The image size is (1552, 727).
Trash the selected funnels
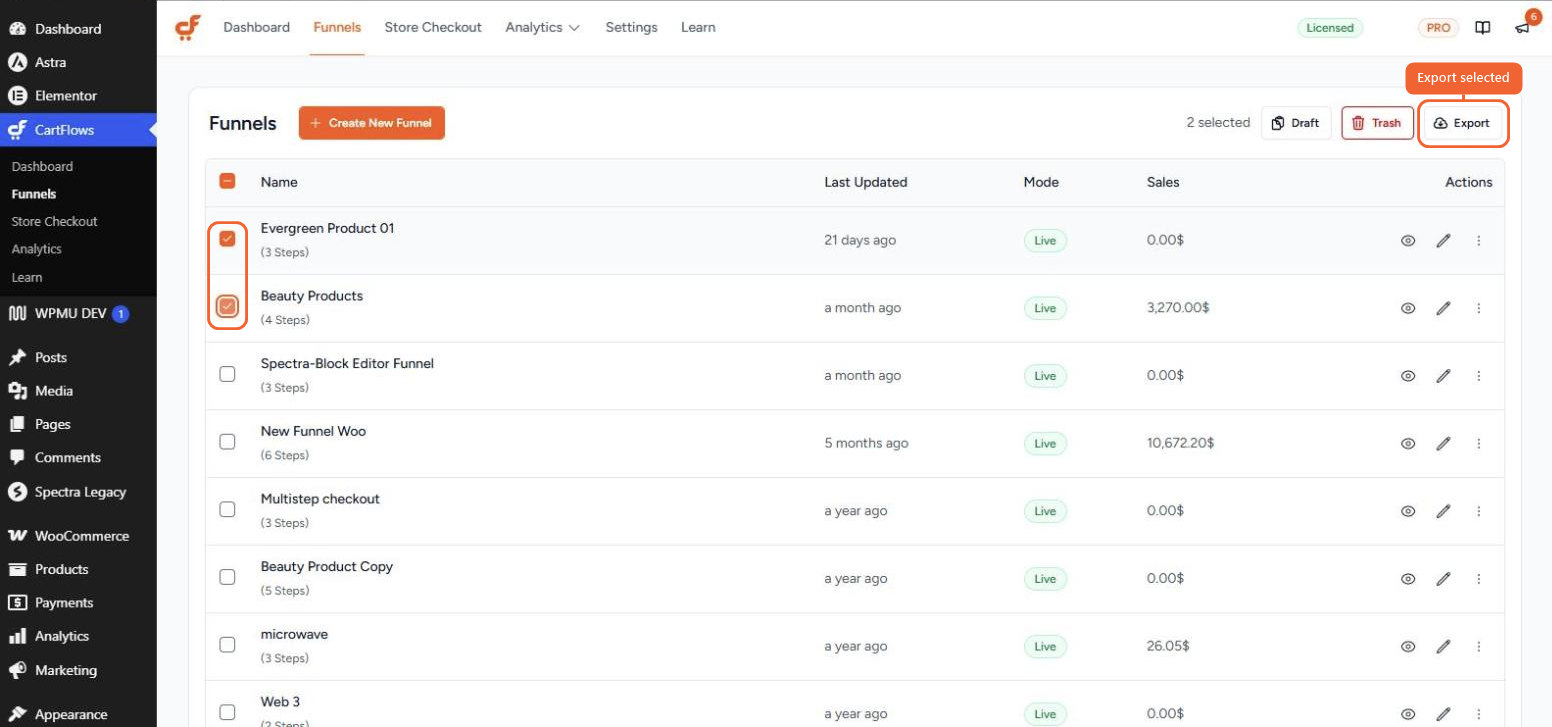(1377, 123)
